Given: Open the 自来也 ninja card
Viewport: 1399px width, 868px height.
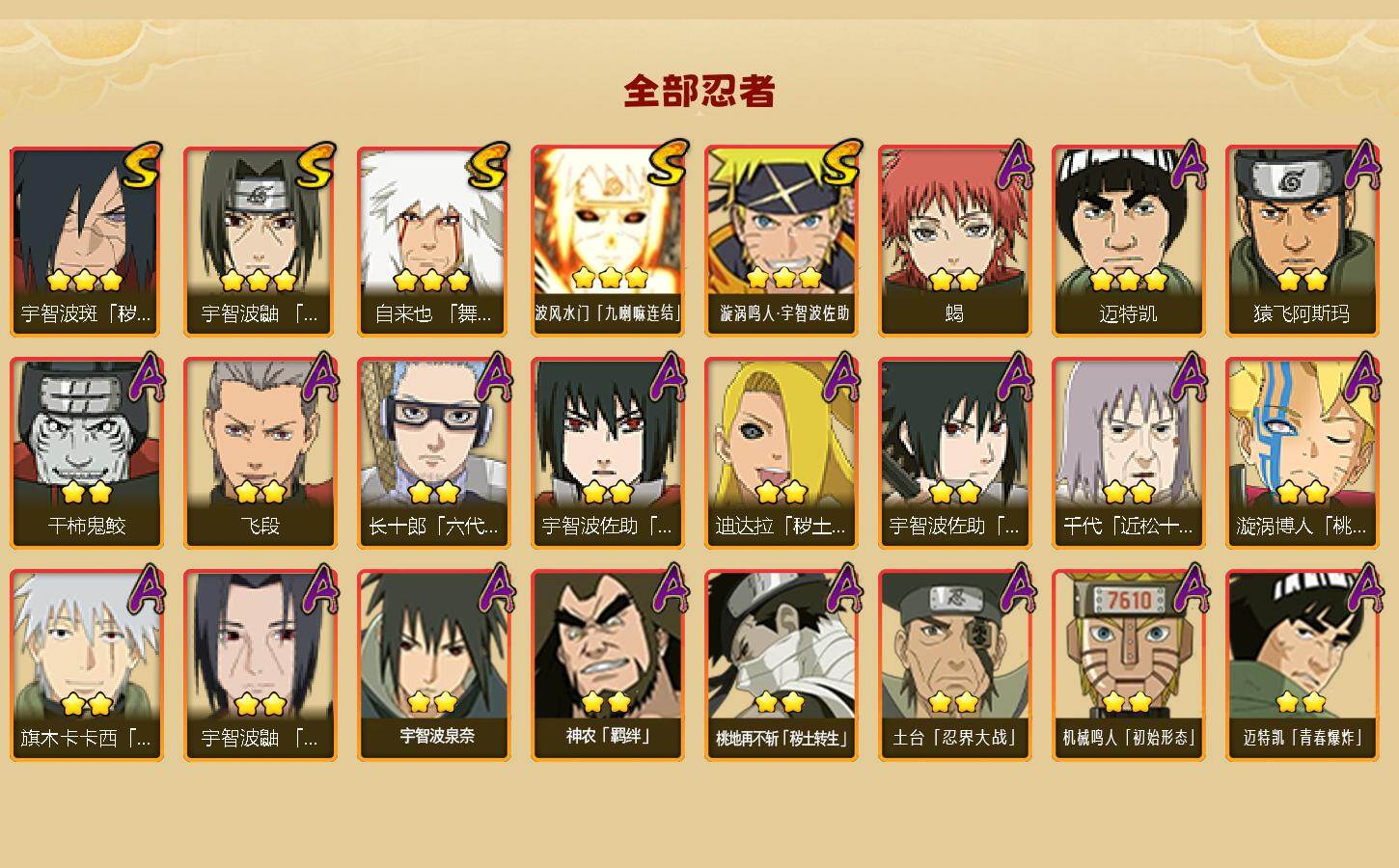Looking at the screenshot, I should click(433, 241).
